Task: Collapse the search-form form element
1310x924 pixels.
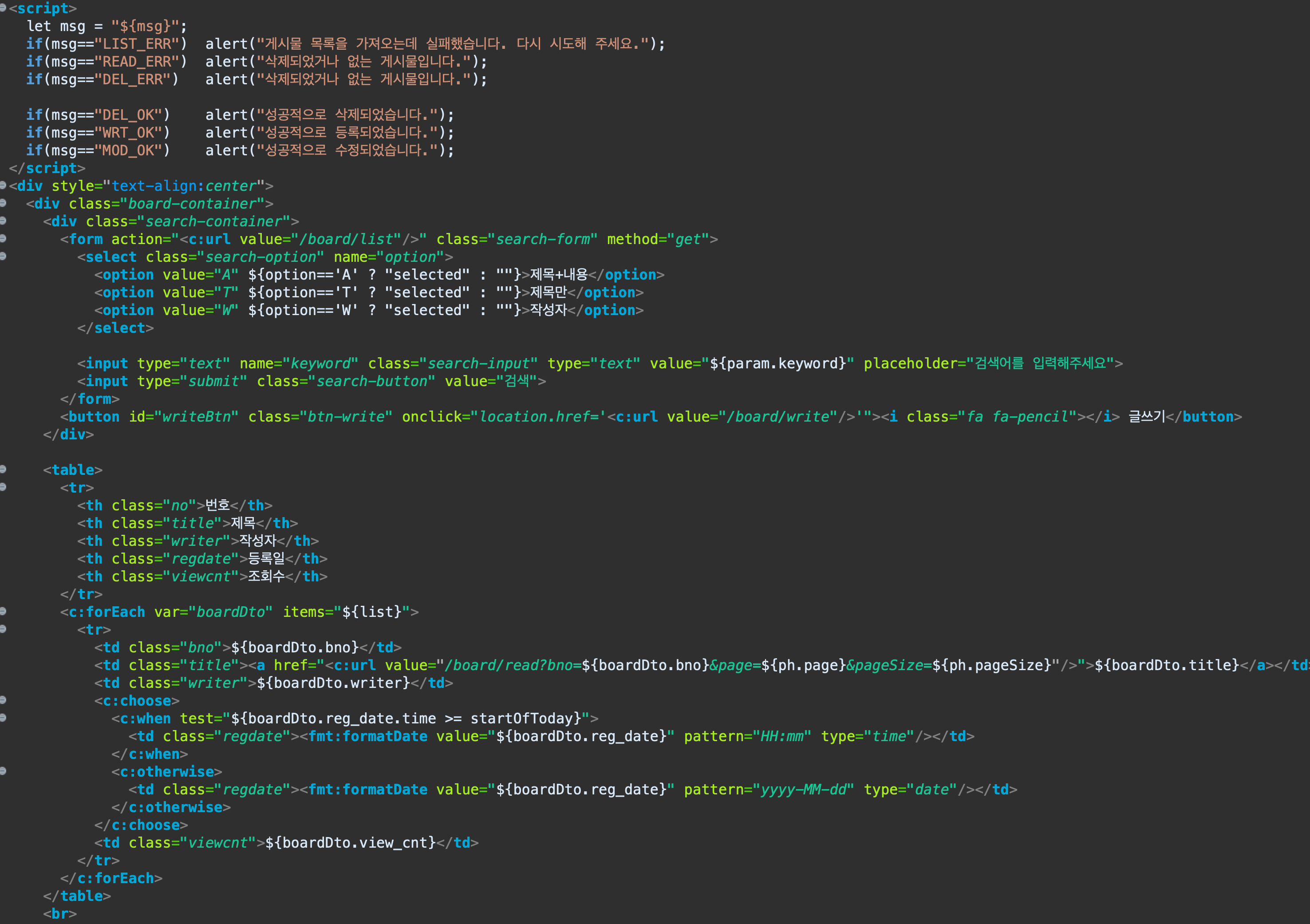Action: tap(3, 239)
